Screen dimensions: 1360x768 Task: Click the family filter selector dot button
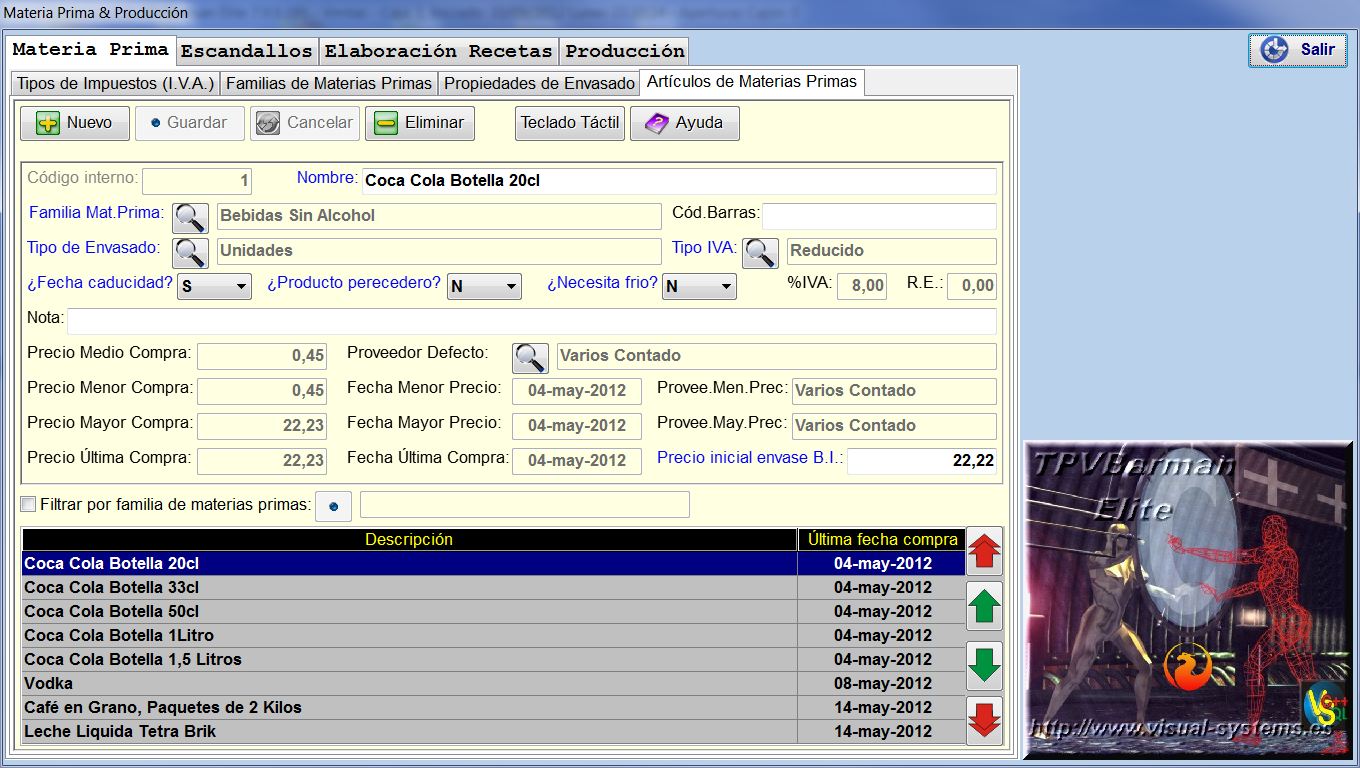(x=333, y=506)
